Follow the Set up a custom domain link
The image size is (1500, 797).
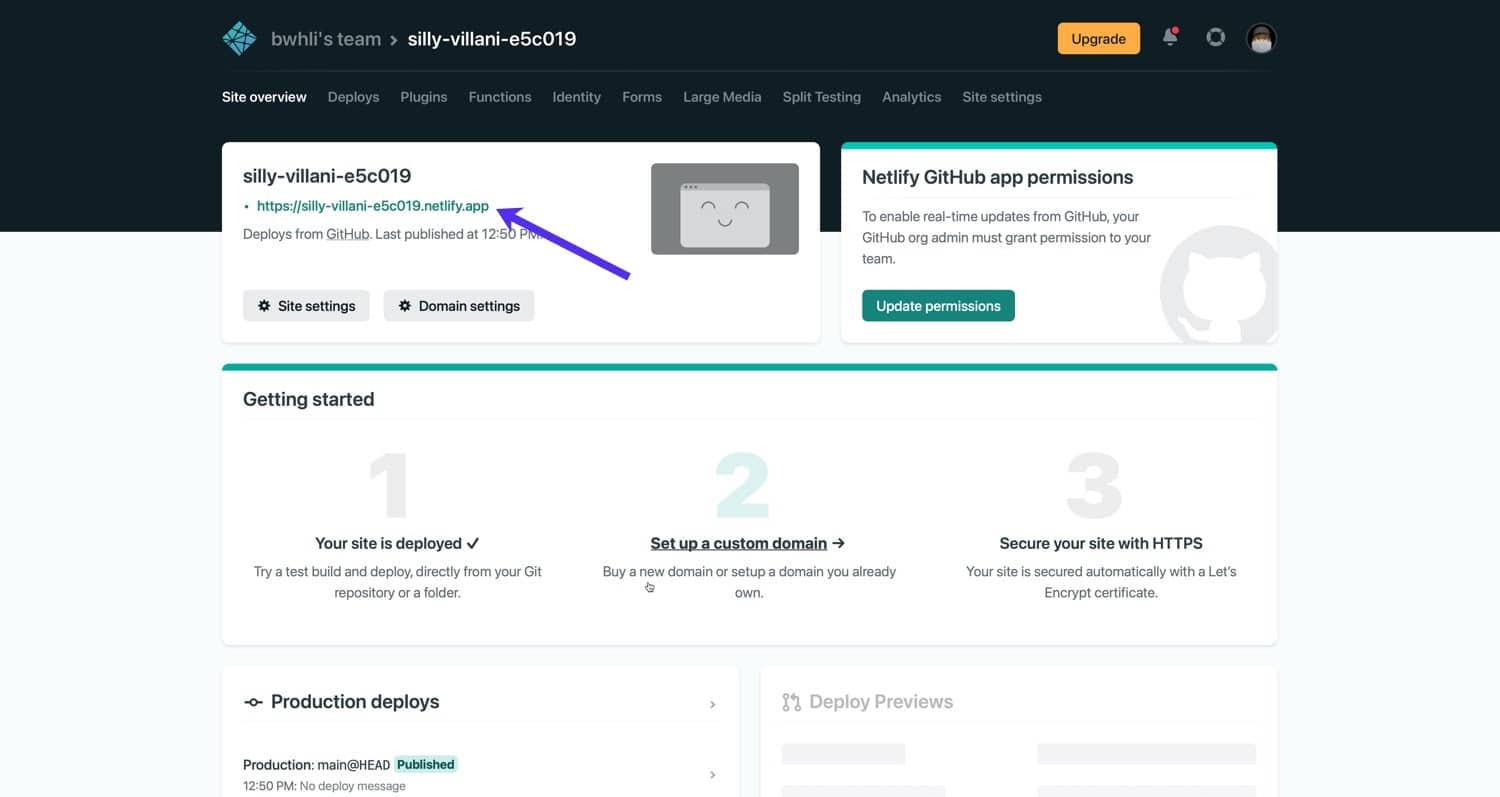(x=740, y=543)
